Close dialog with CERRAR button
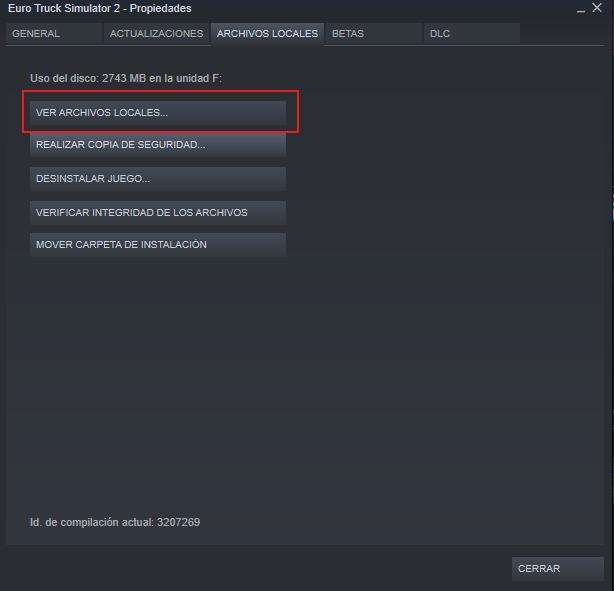Image resolution: width=614 pixels, height=591 pixels. (558, 569)
